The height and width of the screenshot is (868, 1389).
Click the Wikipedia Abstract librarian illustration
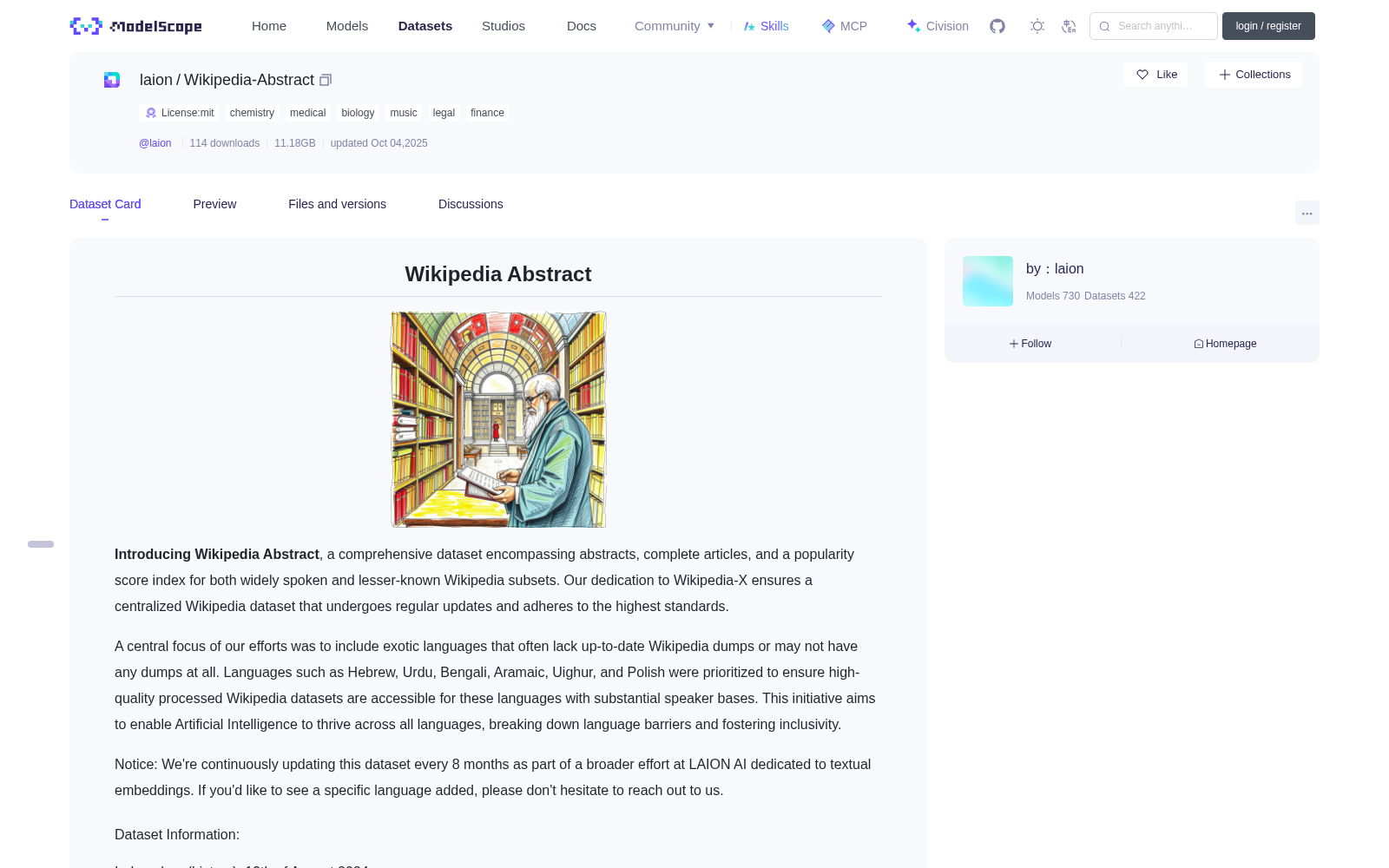[x=498, y=419]
